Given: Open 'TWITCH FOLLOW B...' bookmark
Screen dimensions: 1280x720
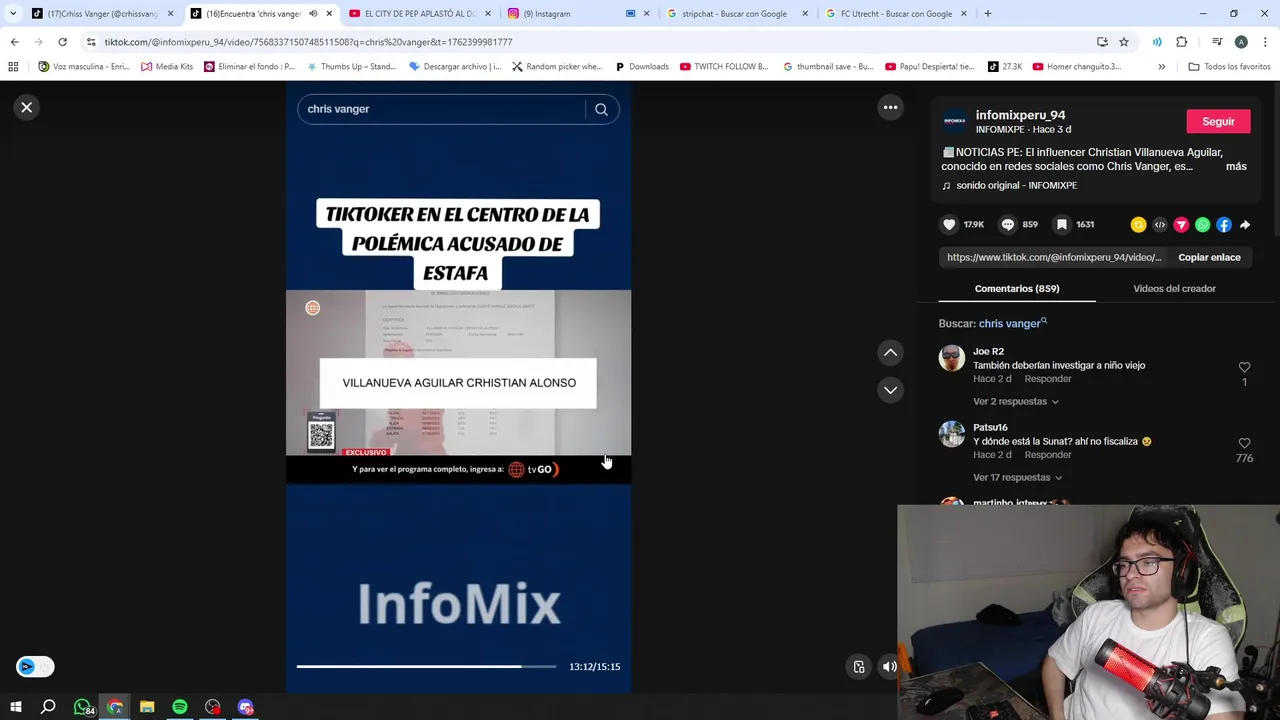Looking at the screenshot, I should (723, 67).
